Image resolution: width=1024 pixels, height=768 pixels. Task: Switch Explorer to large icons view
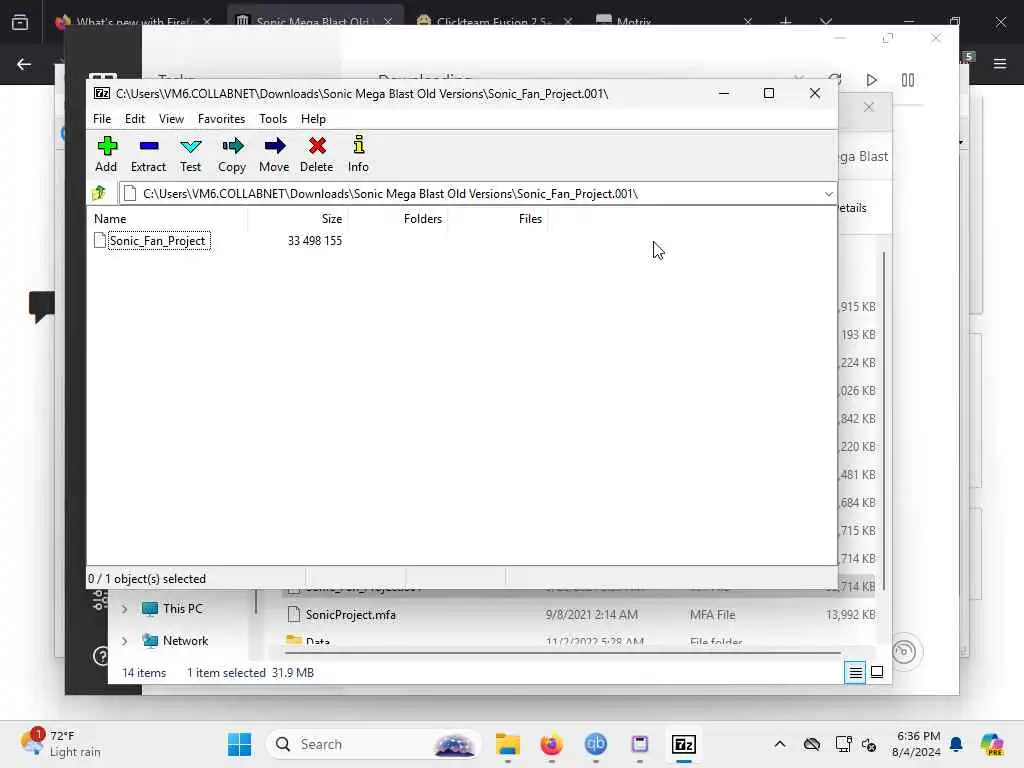coord(877,672)
